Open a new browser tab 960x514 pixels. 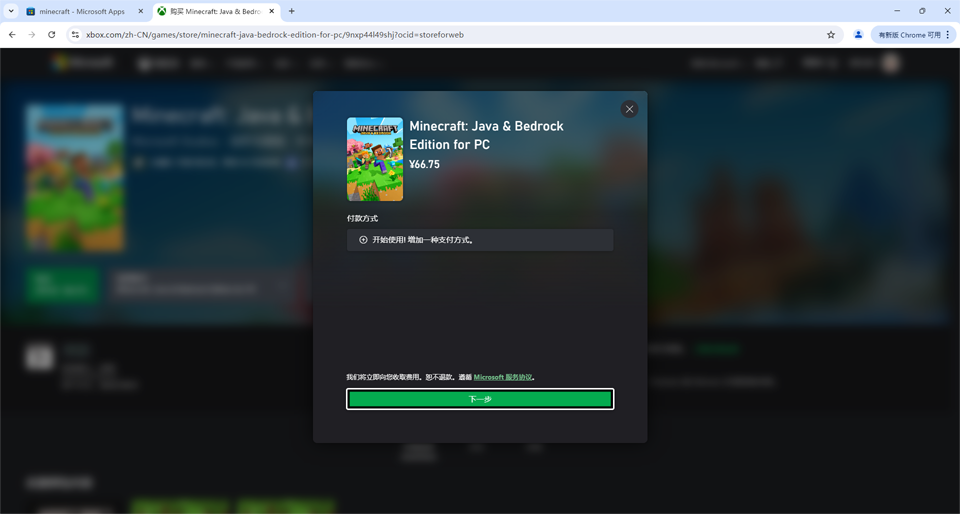pyautogui.click(x=292, y=11)
